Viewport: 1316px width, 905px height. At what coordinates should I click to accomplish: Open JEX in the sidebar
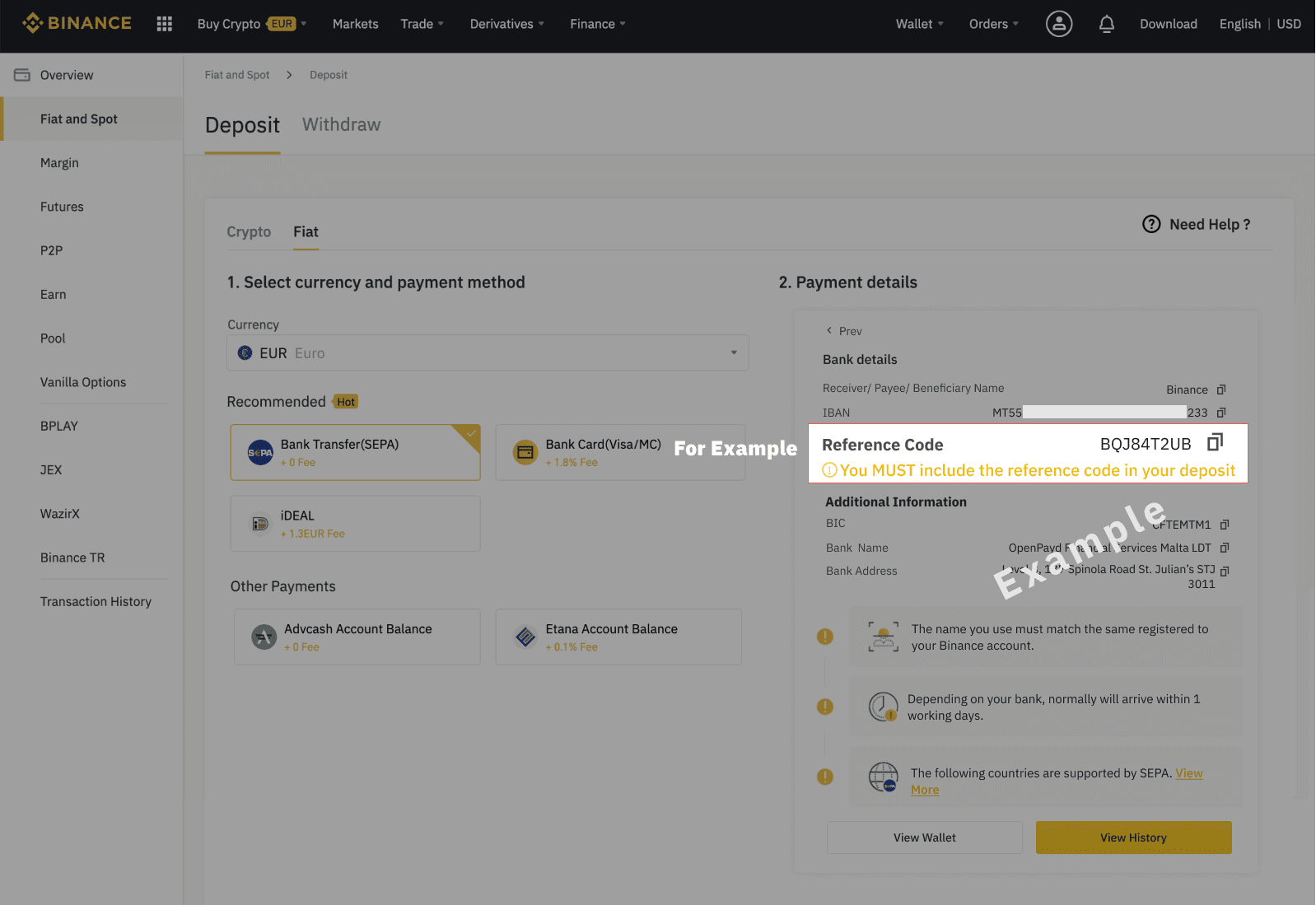(51, 470)
